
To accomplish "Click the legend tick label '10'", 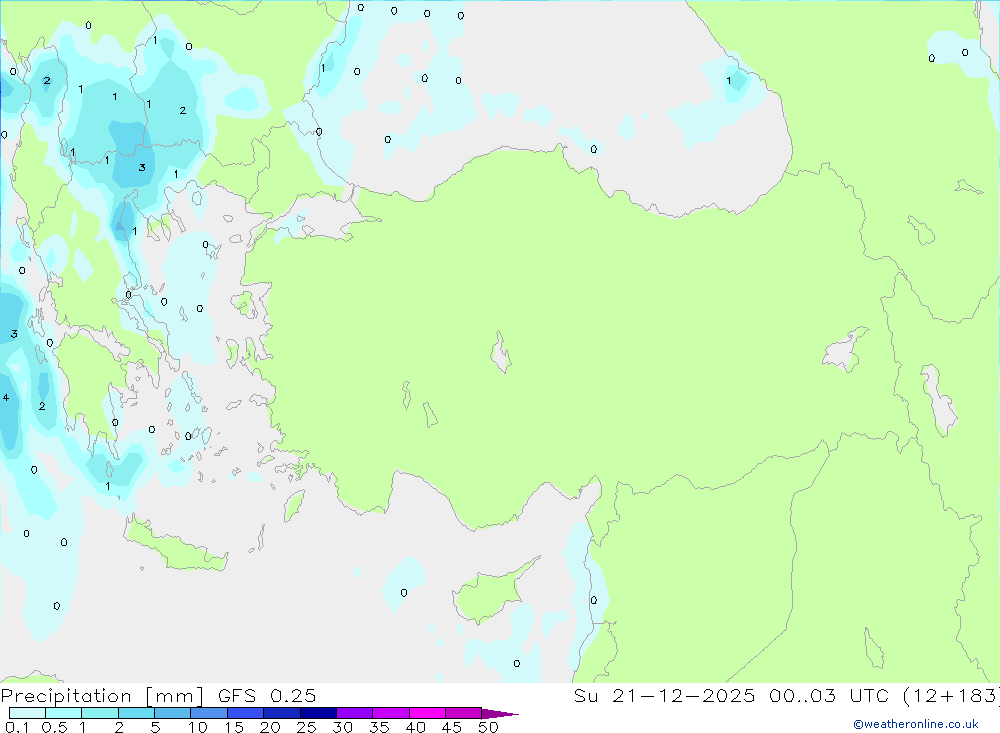I will (198, 727).
